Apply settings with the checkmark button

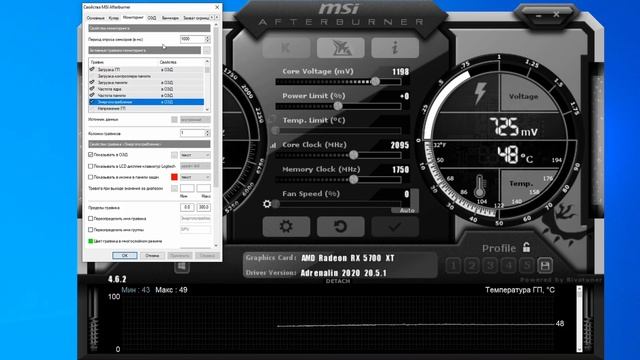pos(395,227)
